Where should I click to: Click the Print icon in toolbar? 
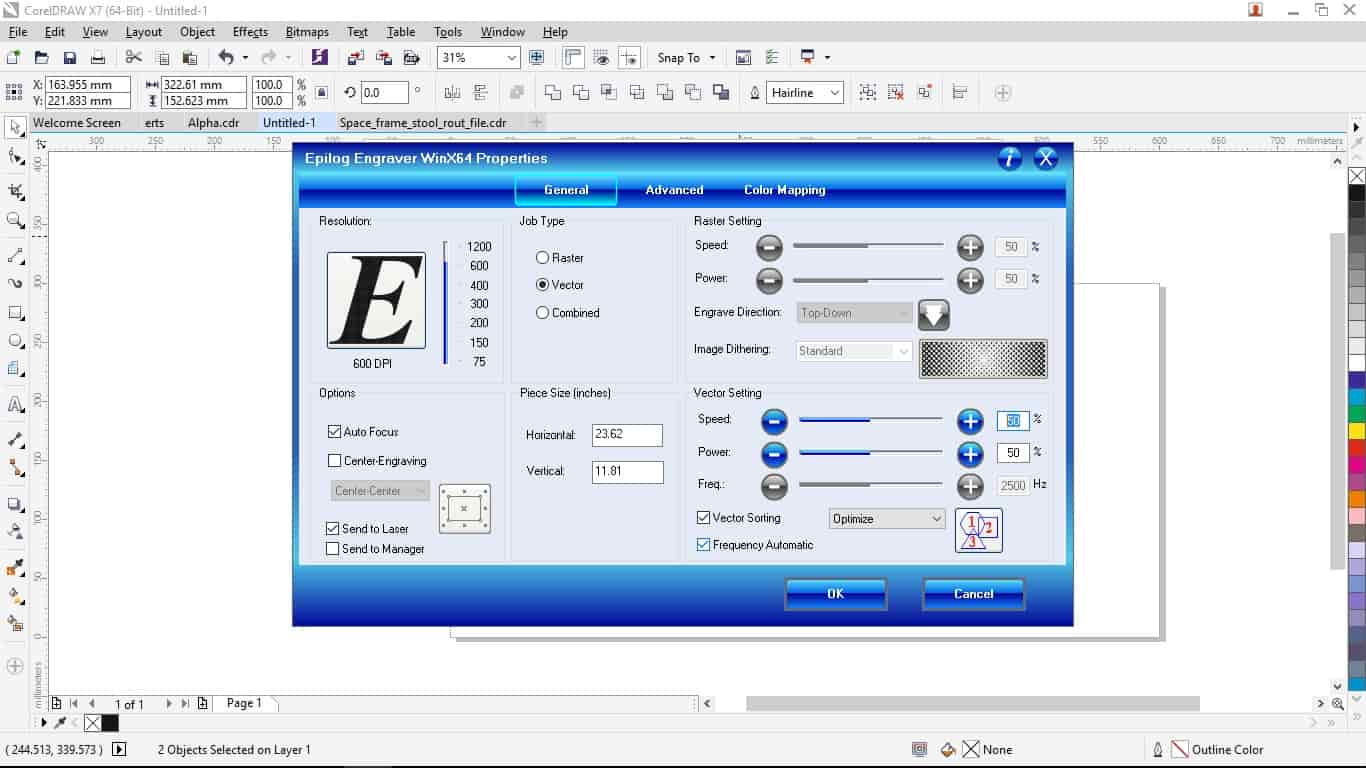coord(98,58)
